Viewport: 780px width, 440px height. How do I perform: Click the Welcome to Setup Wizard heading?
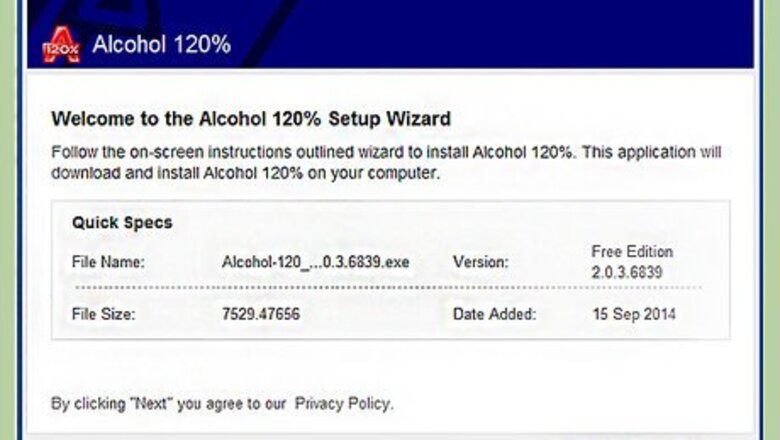251,119
